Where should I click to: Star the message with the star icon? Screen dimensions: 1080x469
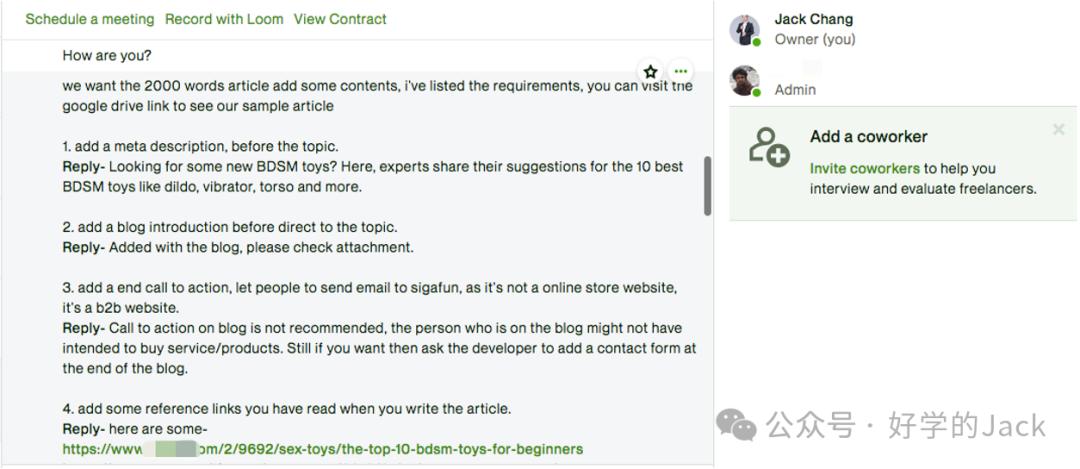pos(650,71)
